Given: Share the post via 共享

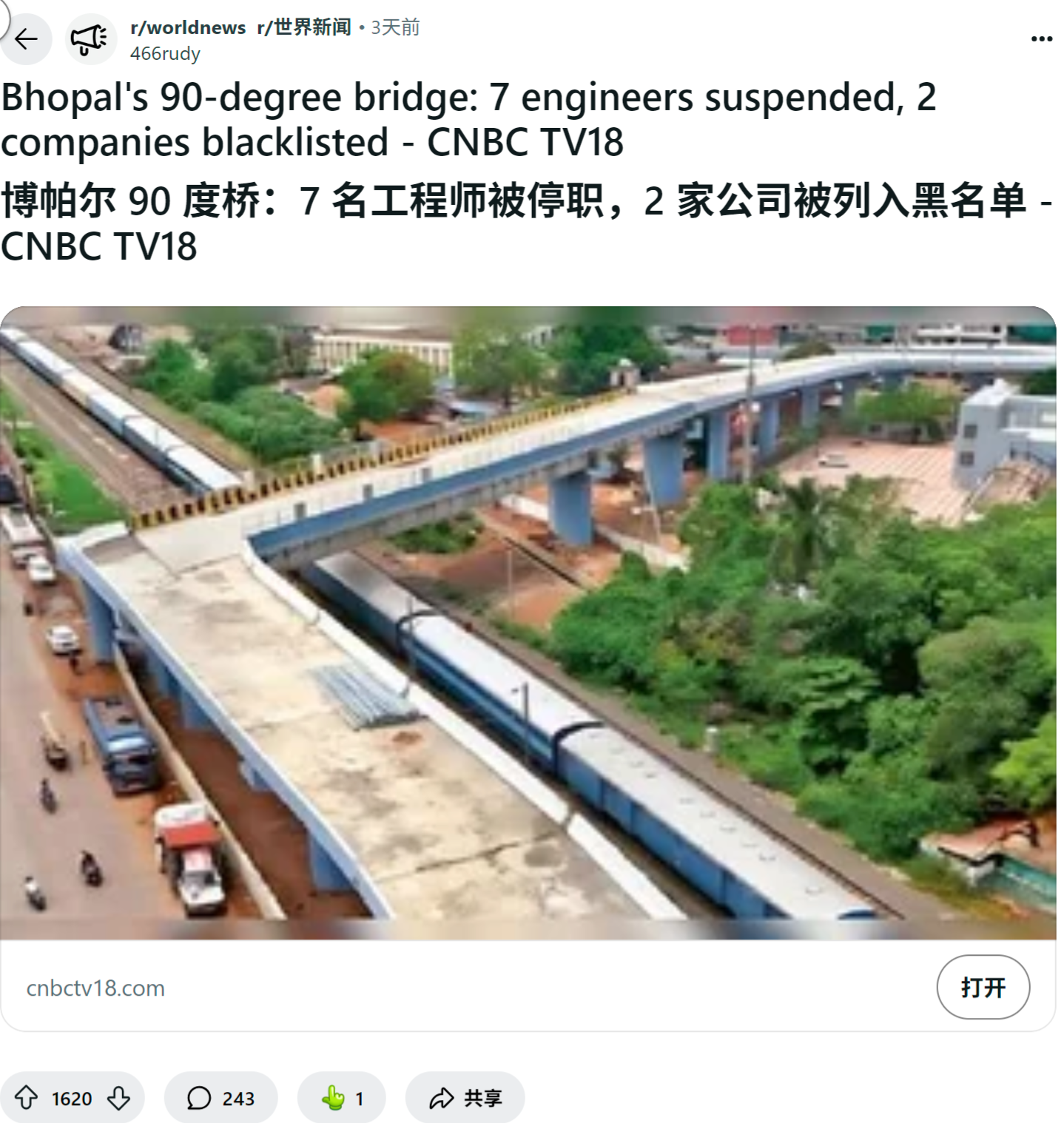Looking at the screenshot, I should coord(465,1098).
